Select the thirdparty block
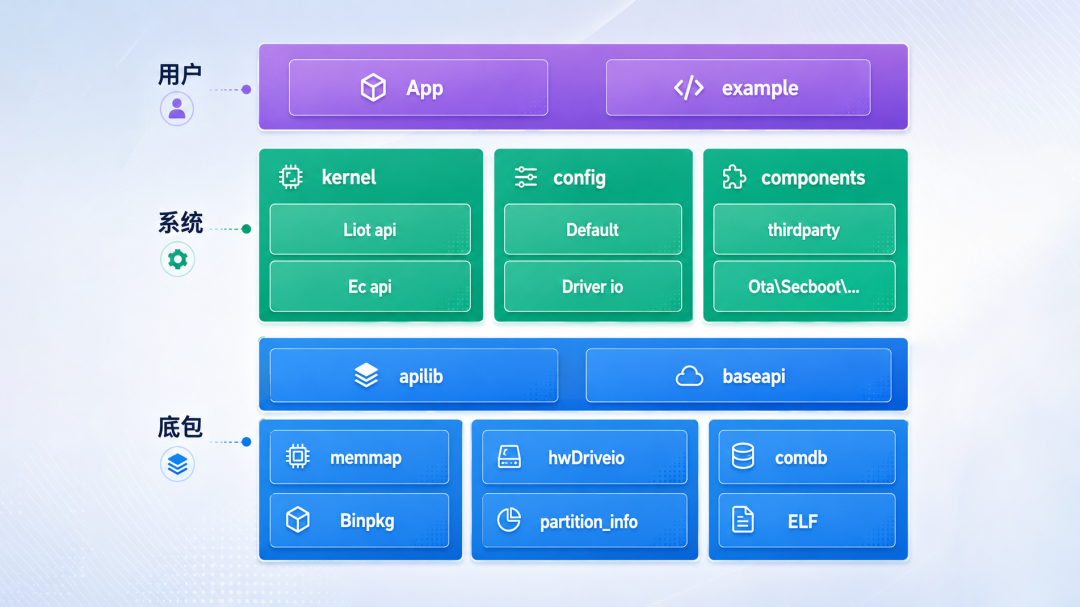This screenshot has width=1080, height=607. click(x=804, y=229)
